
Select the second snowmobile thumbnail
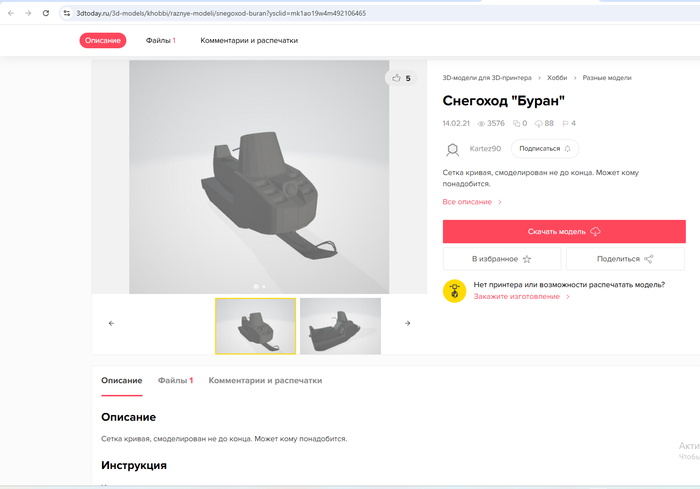click(340, 325)
